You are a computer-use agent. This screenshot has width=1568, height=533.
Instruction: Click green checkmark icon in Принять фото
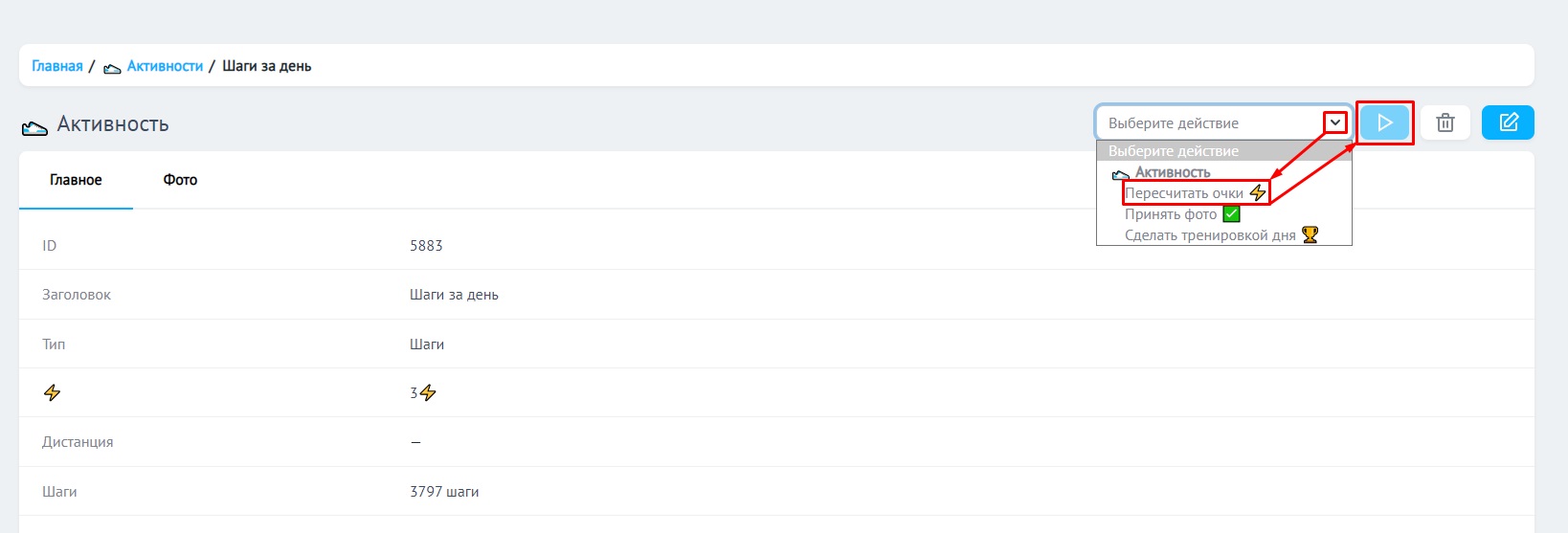1231,214
